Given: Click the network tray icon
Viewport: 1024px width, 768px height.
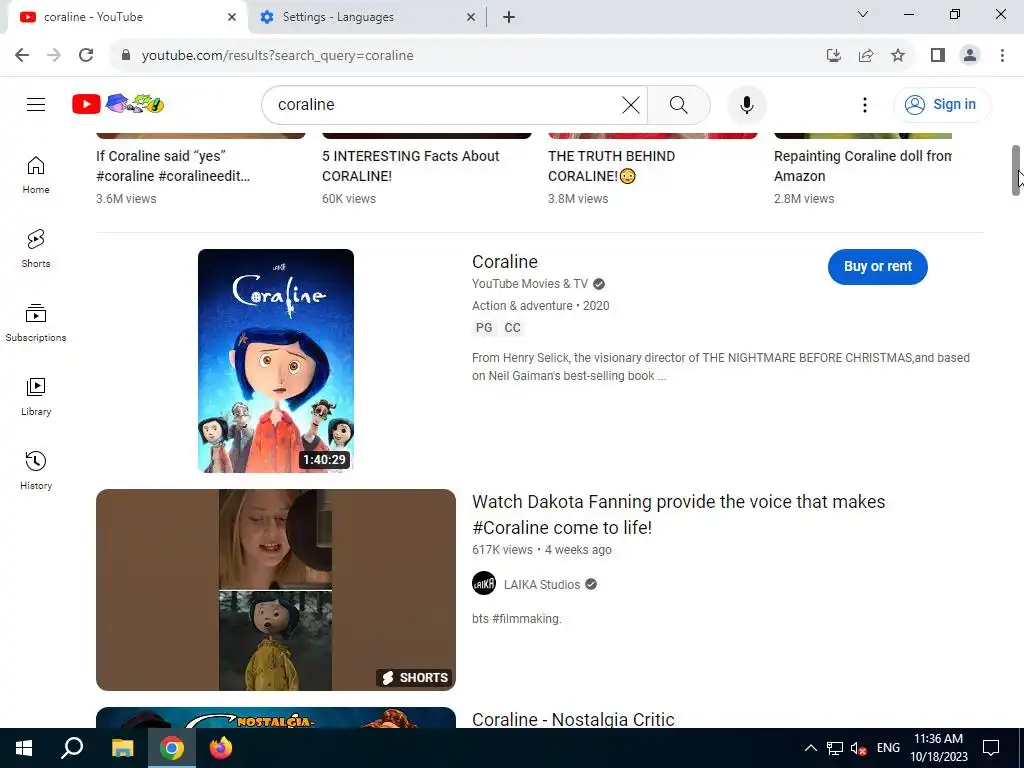Looking at the screenshot, I should click(x=835, y=748).
